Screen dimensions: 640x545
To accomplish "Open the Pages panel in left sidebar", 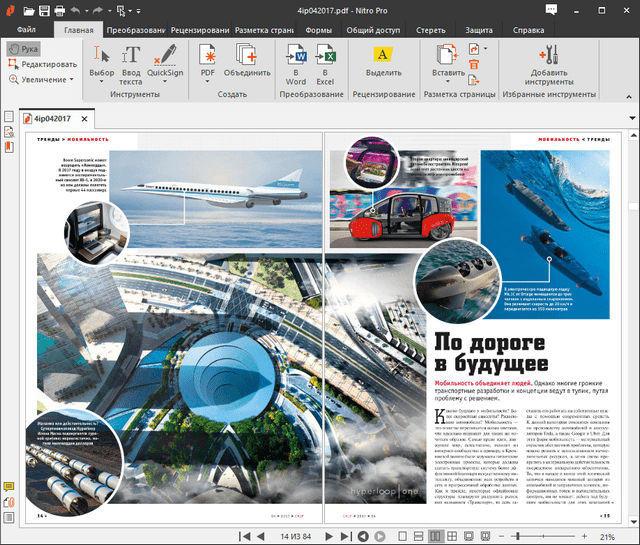I will pos(9,118).
